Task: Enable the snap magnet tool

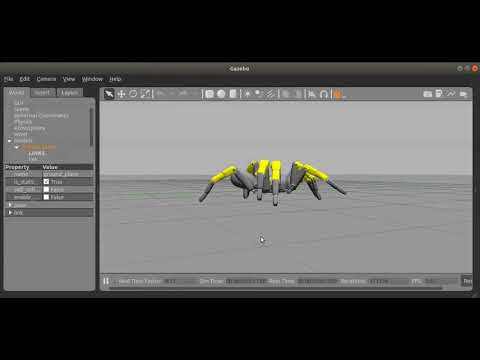Action: pyautogui.click(x=324, y=94)
